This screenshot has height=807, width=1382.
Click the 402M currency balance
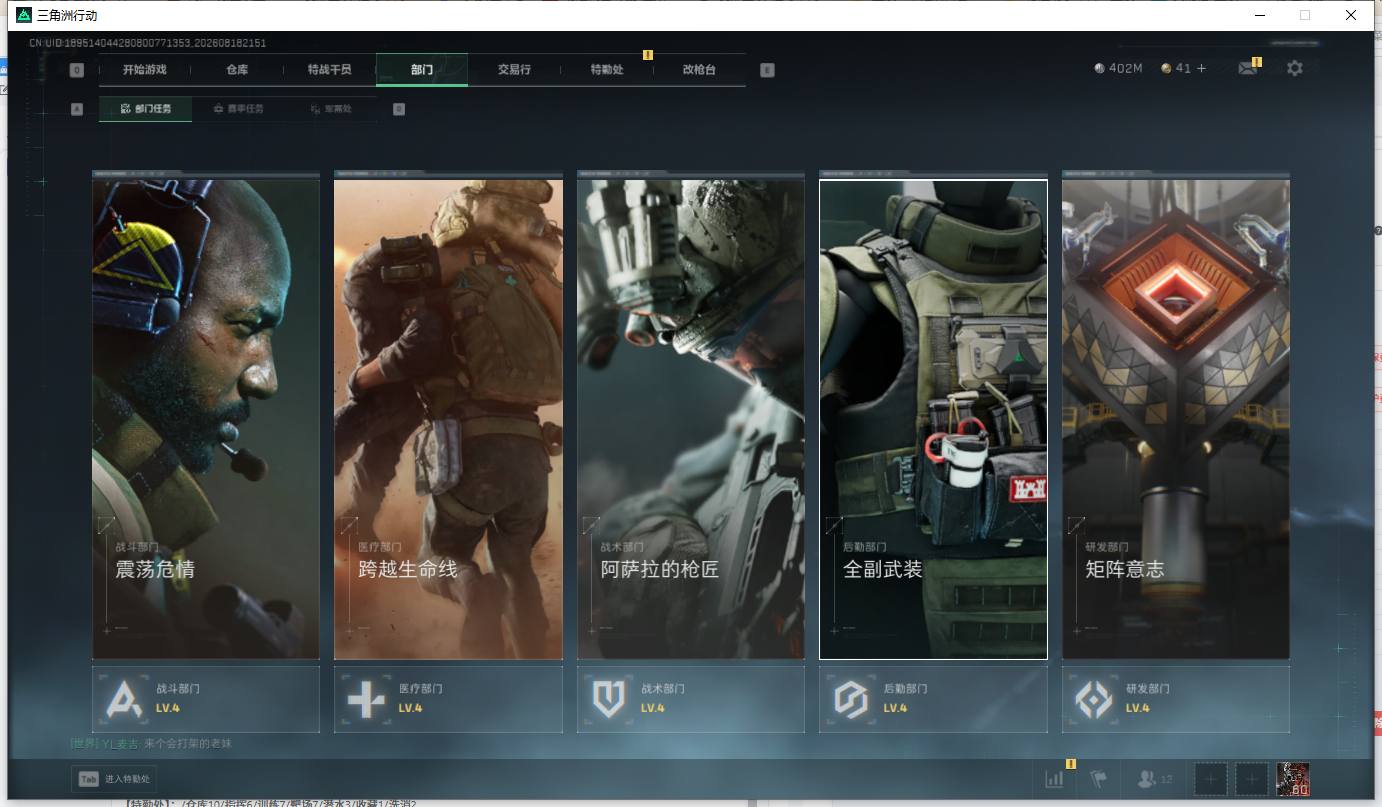(1125, 68)
